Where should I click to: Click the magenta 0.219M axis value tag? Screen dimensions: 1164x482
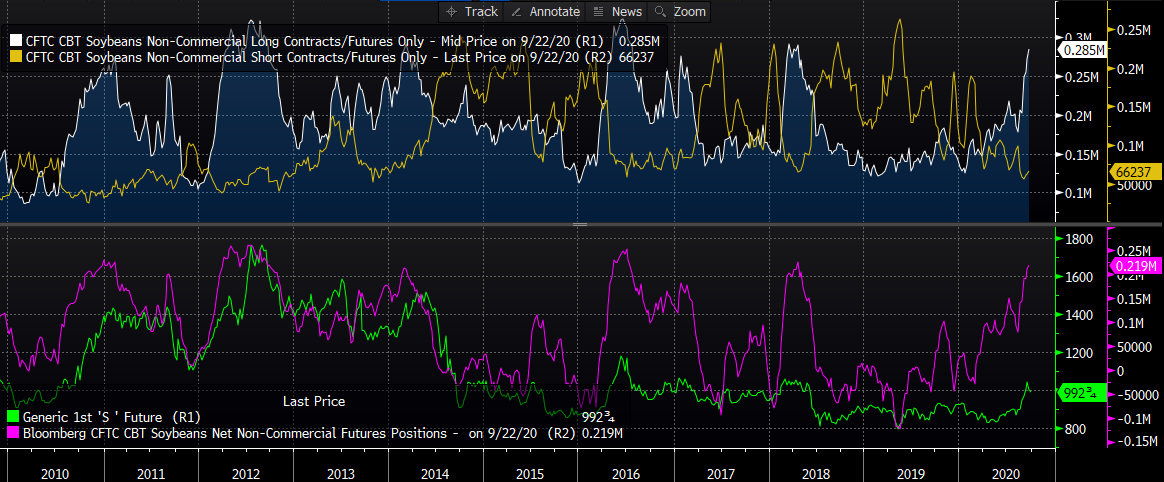coord(1135,266)
